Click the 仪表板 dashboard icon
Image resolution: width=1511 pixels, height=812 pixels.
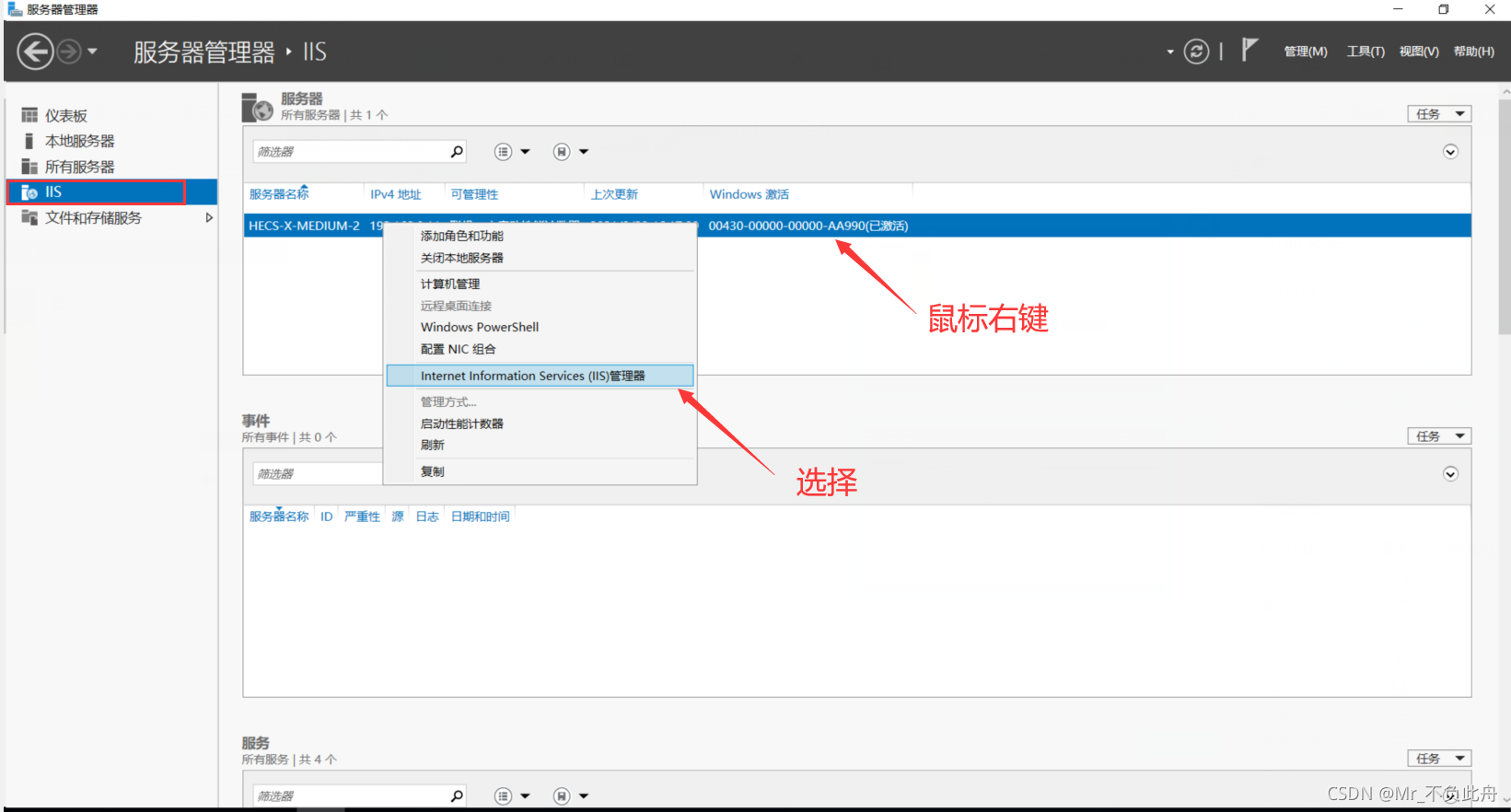click(x=29, y=115)
